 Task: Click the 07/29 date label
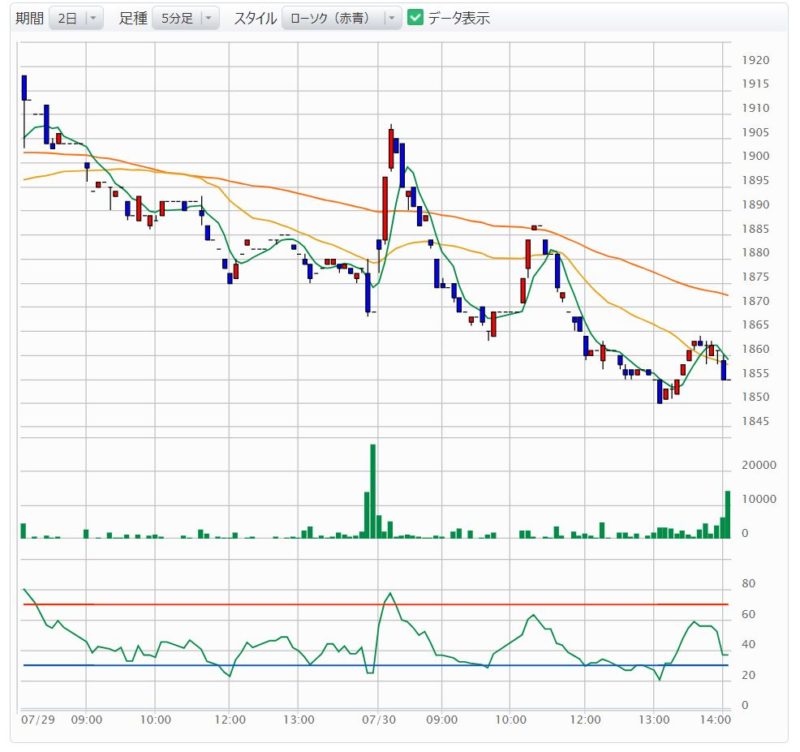point(38,719)
